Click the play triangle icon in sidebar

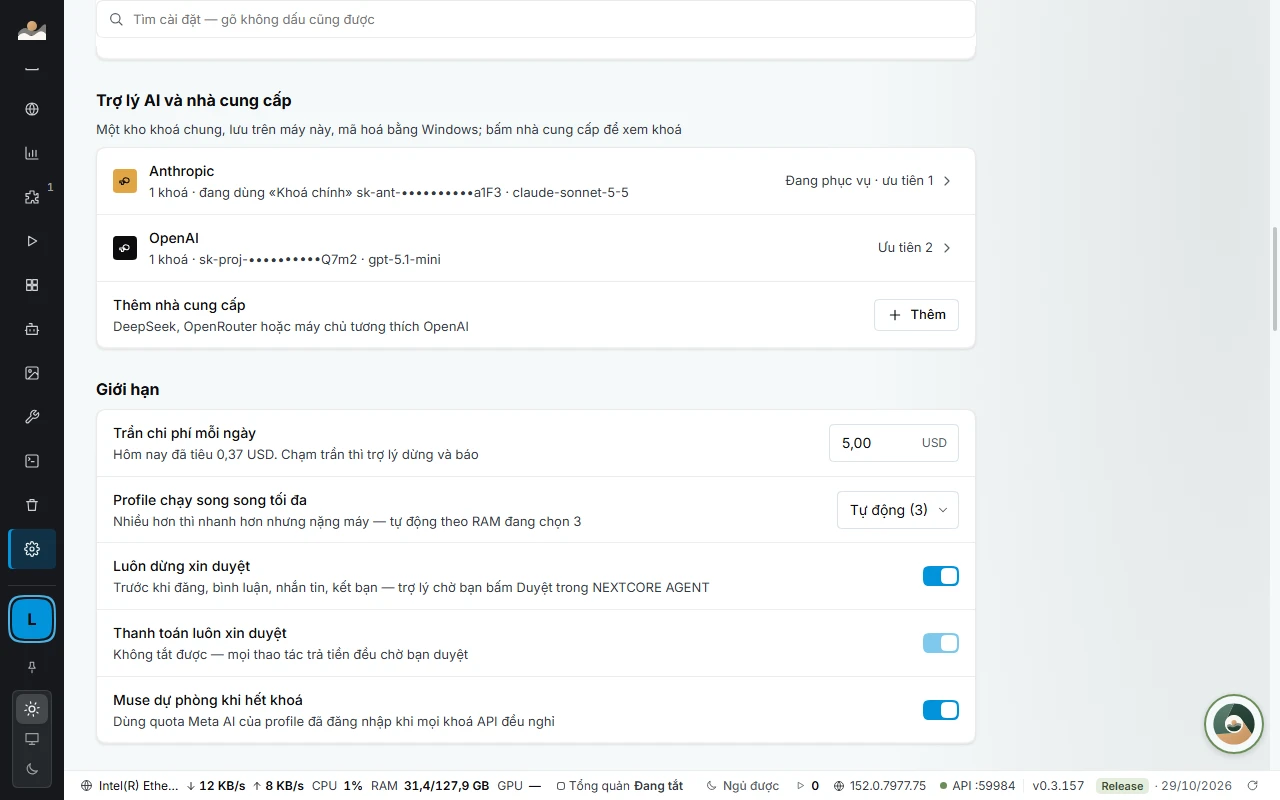pos(32,241)
